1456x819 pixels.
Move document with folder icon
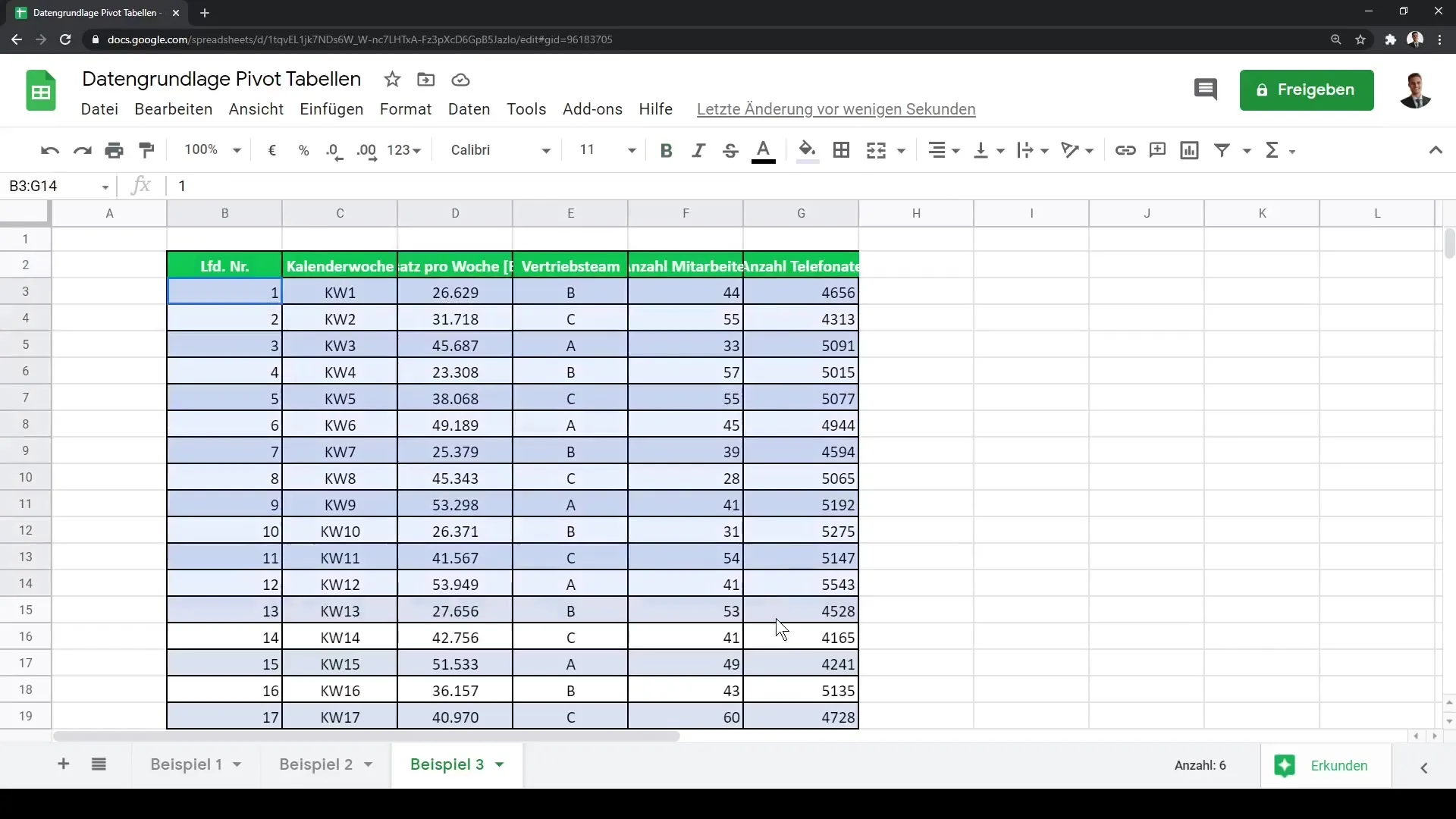pyautogui.click(x=426, y=80)
